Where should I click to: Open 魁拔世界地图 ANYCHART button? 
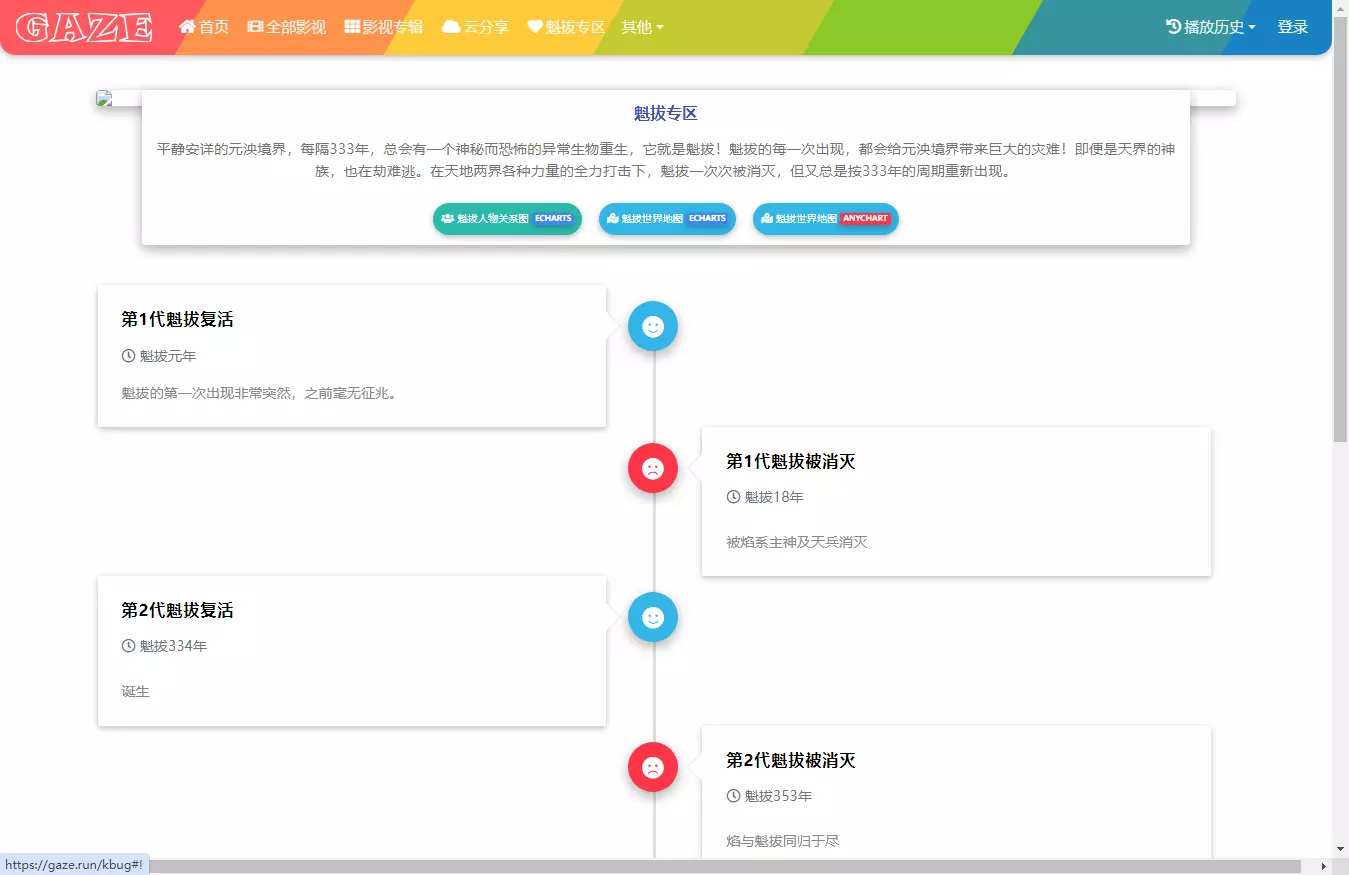click(825, 219)
